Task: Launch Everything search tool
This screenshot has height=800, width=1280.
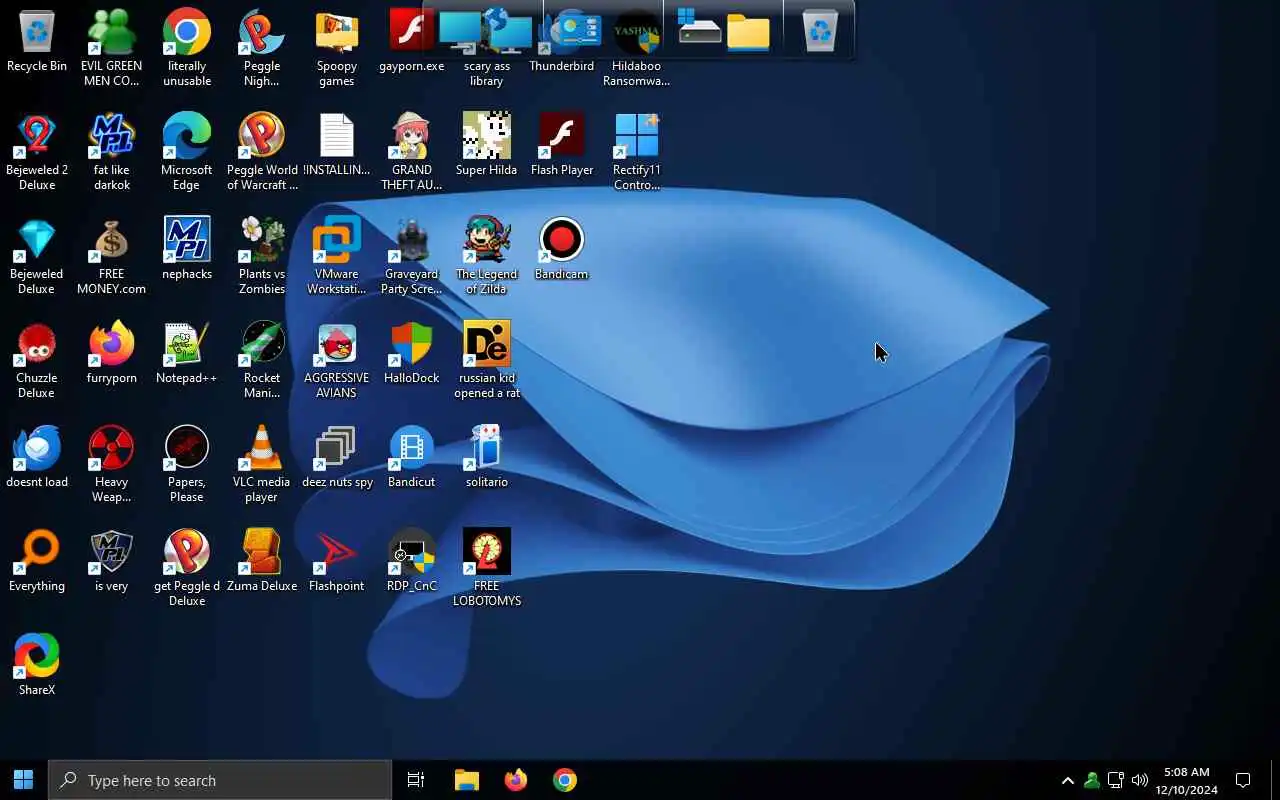Action: [x=37, y=560]
